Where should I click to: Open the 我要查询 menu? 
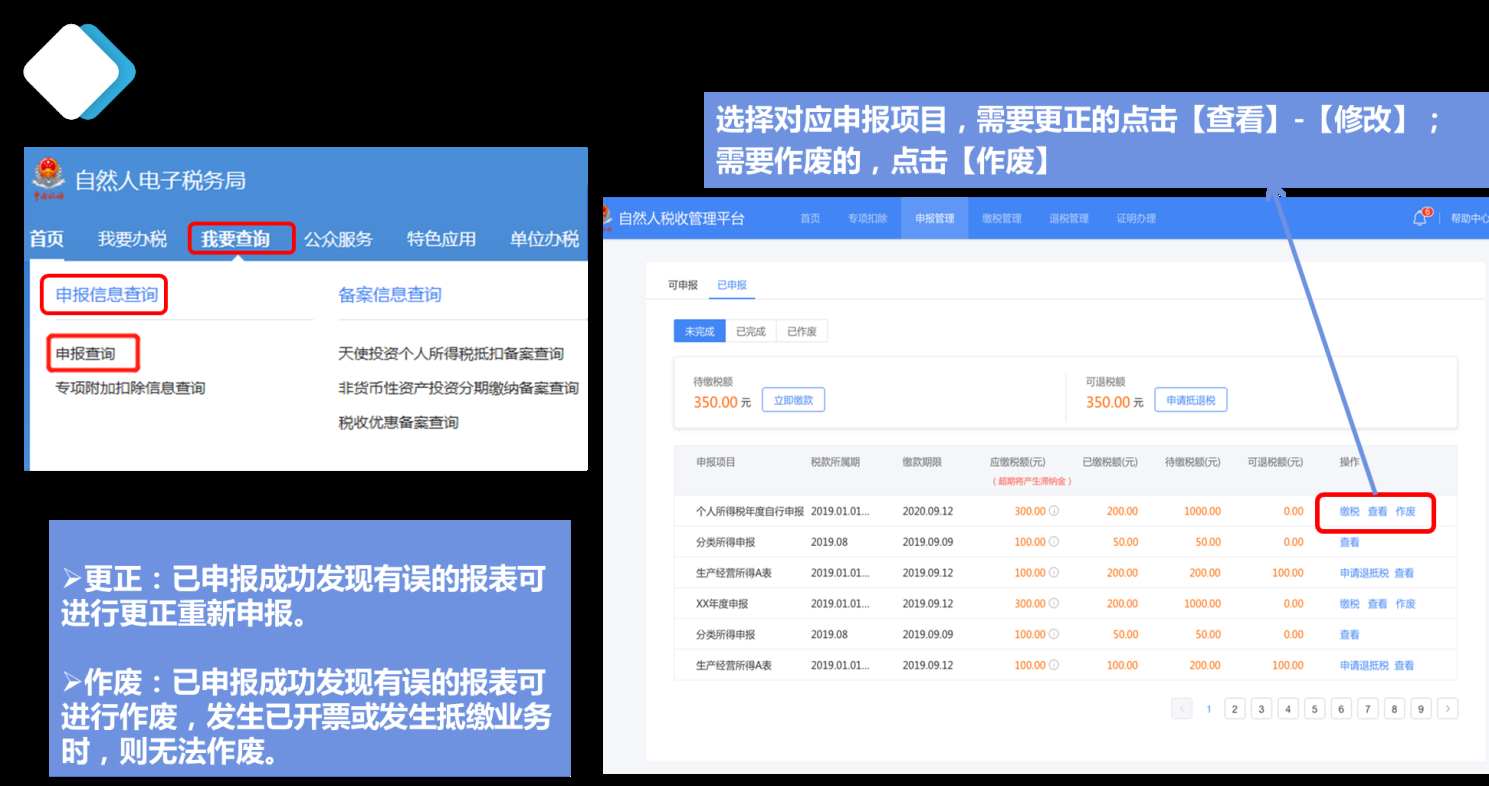(x=236, y=239)
